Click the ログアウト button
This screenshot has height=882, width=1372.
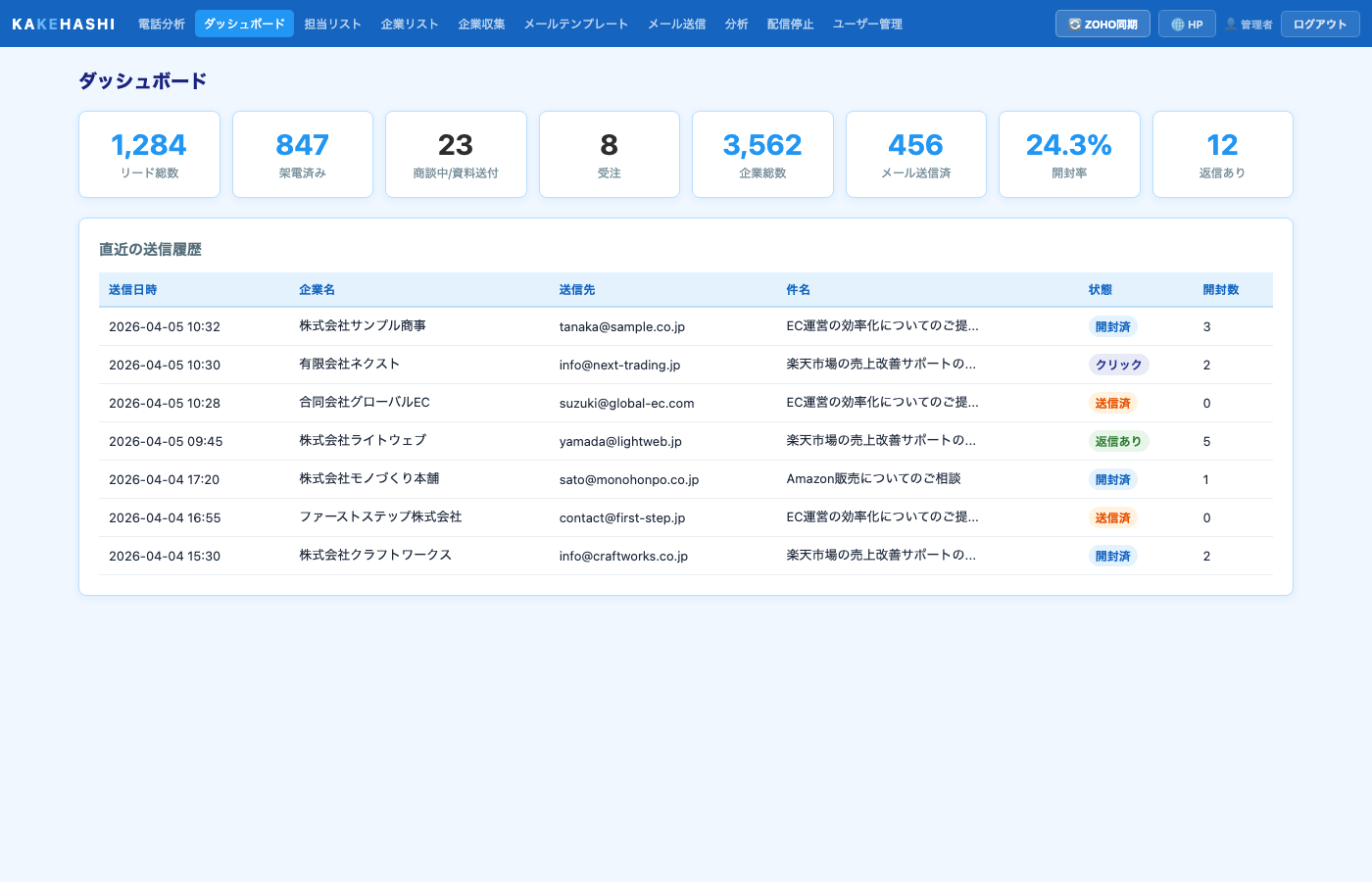1319,24
